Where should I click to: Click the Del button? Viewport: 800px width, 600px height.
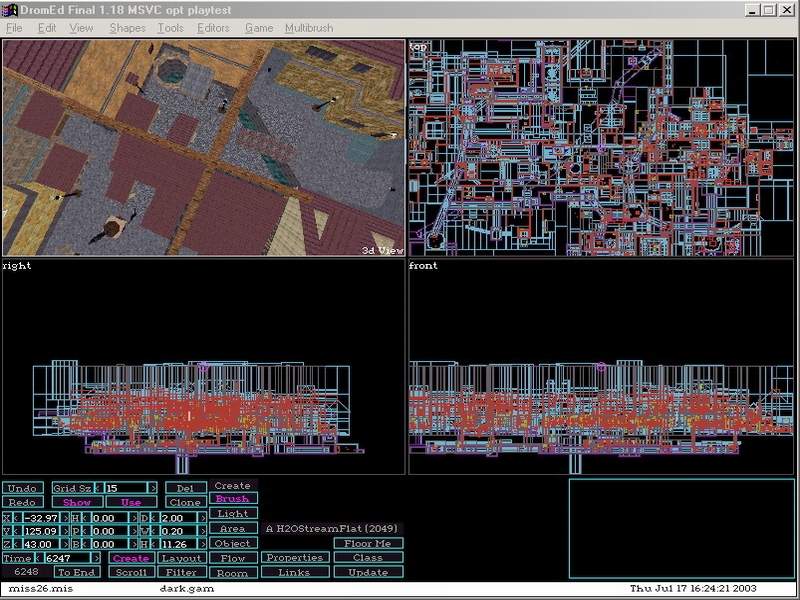[x=185, y=488]
